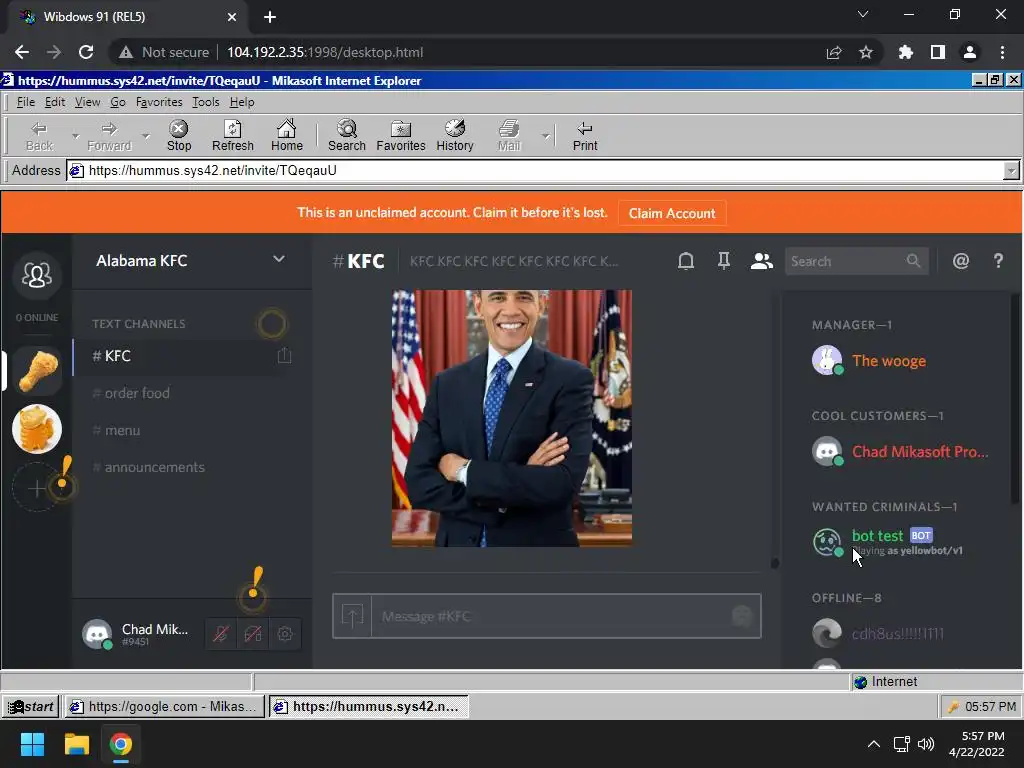Switch to hummus.sys42.n... taskbar window
The width and height of the screenshot is (1024, 768).
click(x=368, y=706)
